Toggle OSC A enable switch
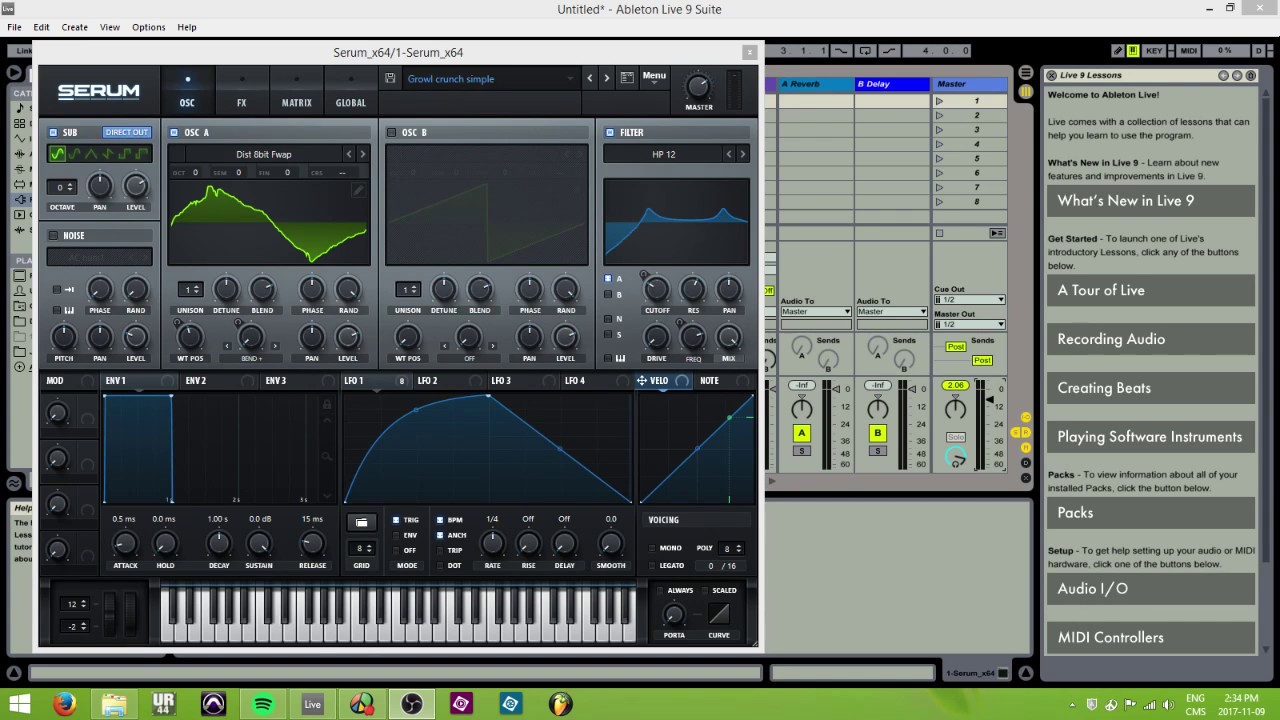1280x720 pixels. [x=174, y=132]
